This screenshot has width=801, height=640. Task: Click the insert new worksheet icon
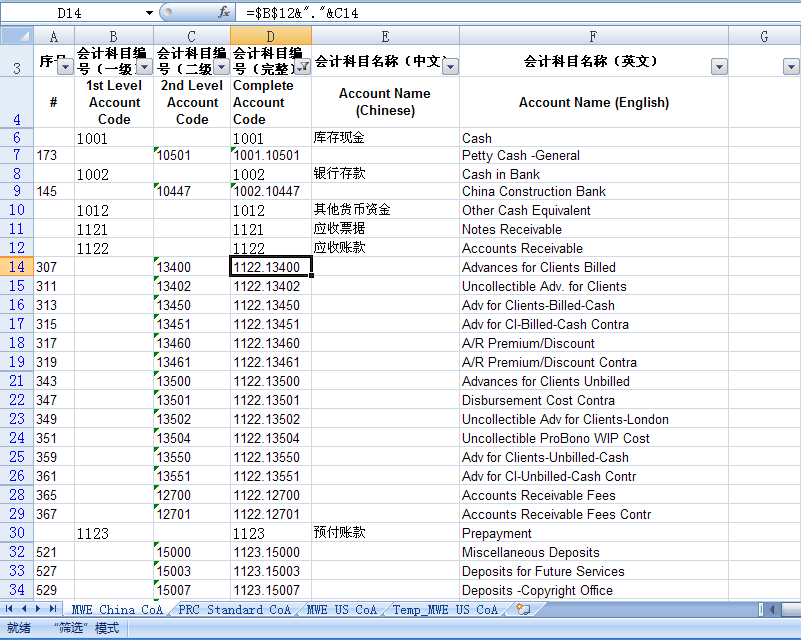click(x=523, y=609)
